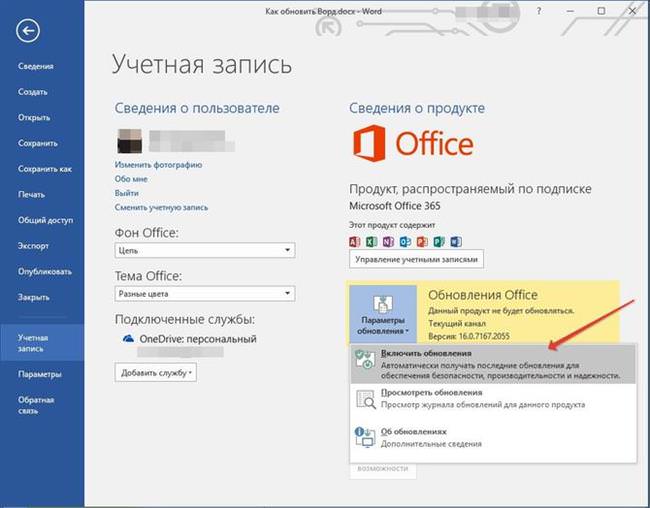Click the help question mark icon
The height and width of the screenshot is (508, 650).
coord(538,11)
